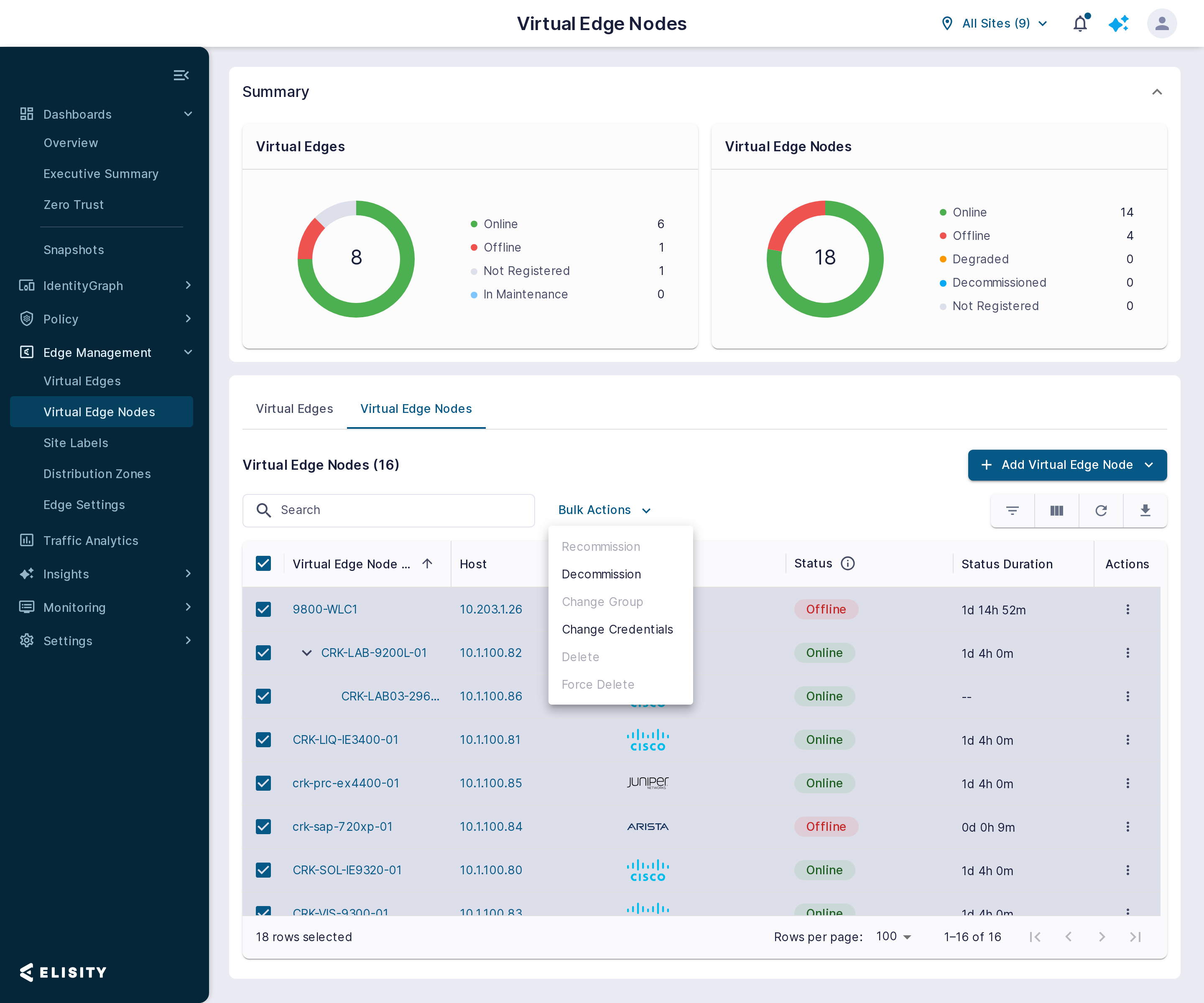
Task: Collapse the sidebar menu icon
Action: tap(181, 75)
